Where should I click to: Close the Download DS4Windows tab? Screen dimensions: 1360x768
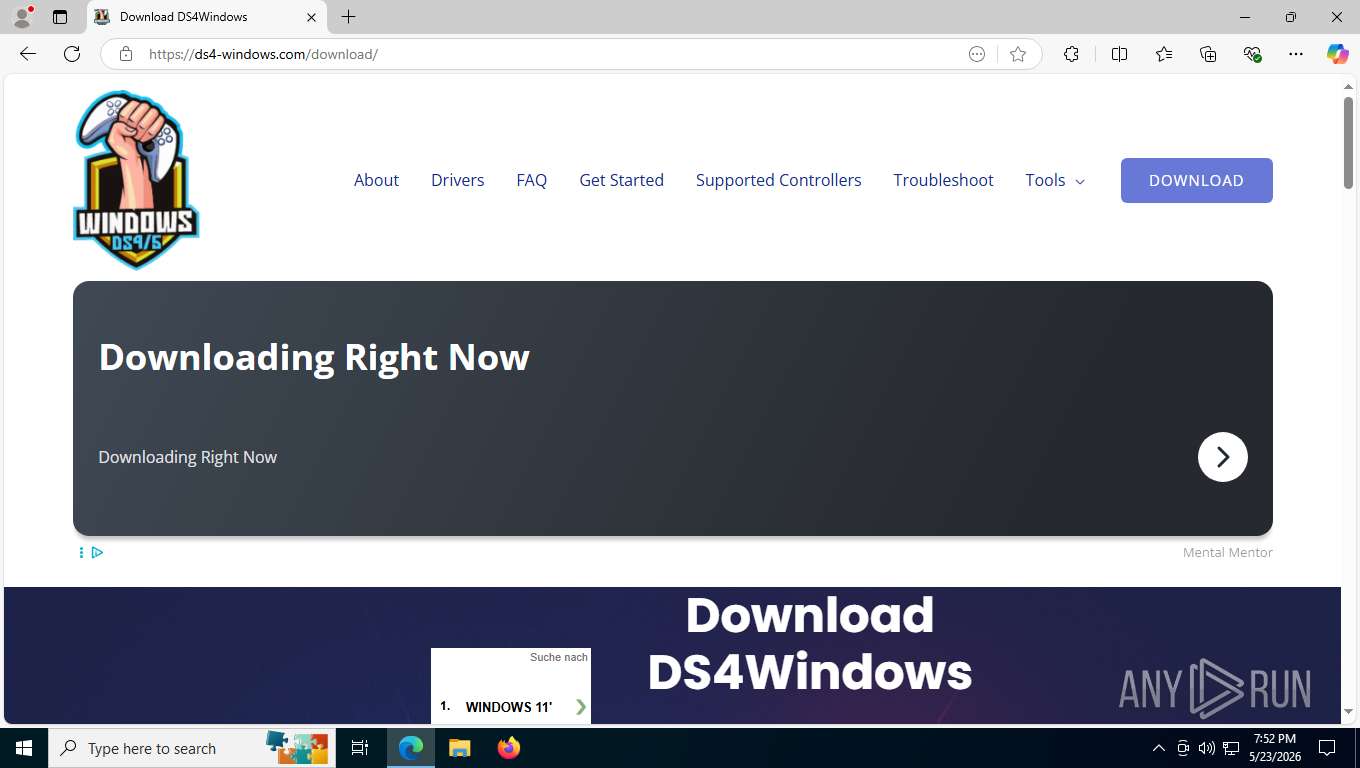[311, 17]
